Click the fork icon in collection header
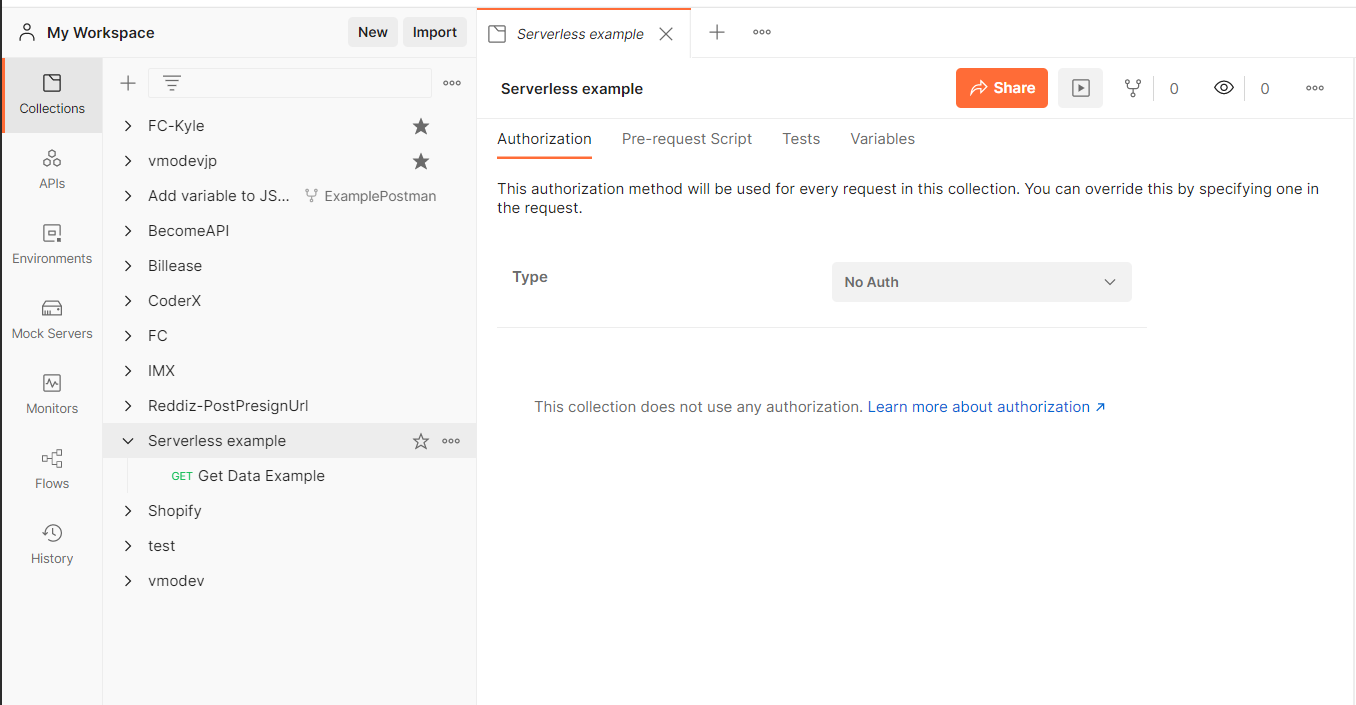The image size is (1356, 705). 1132,88
